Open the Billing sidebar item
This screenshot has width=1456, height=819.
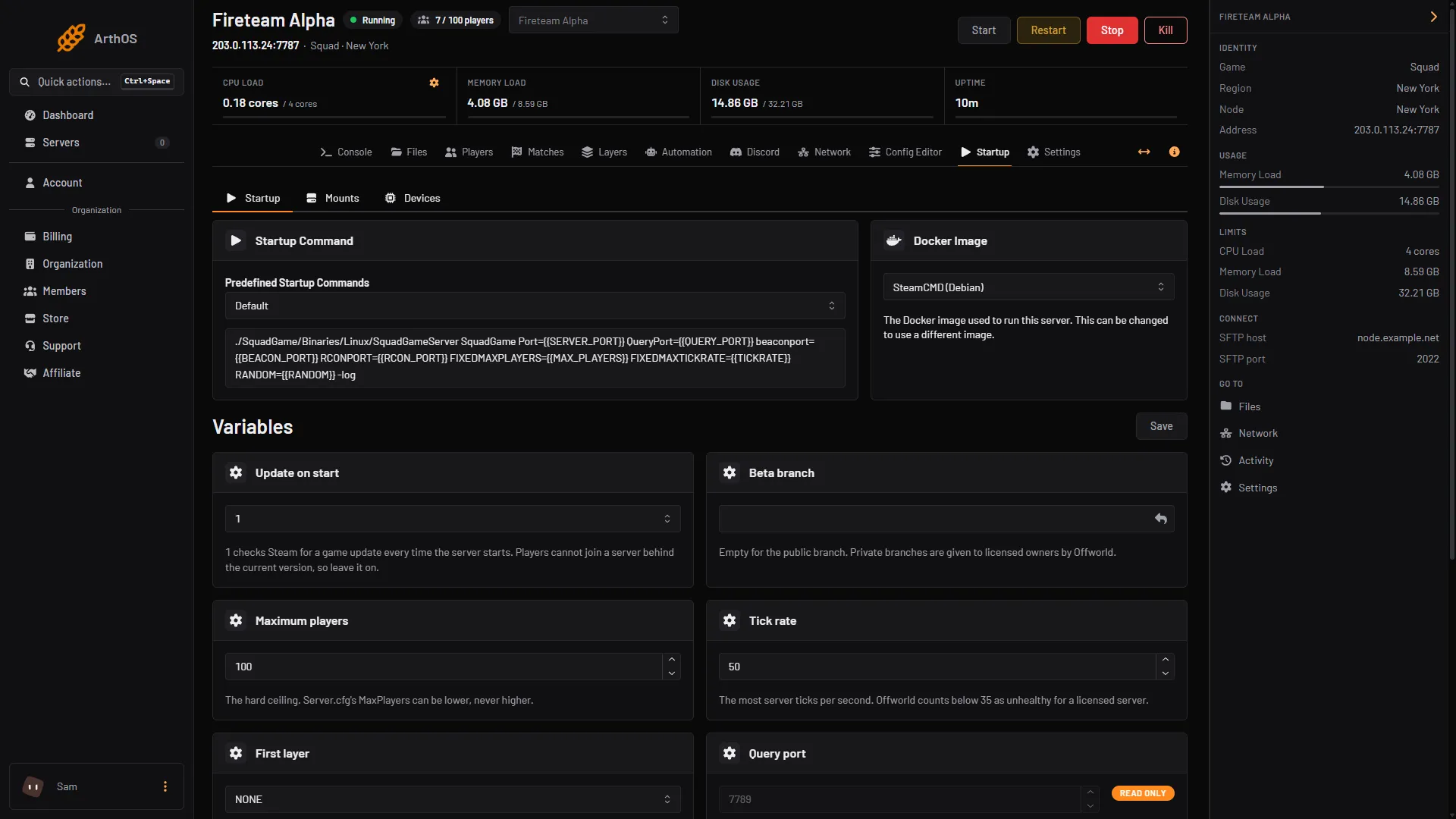point(96,237)
